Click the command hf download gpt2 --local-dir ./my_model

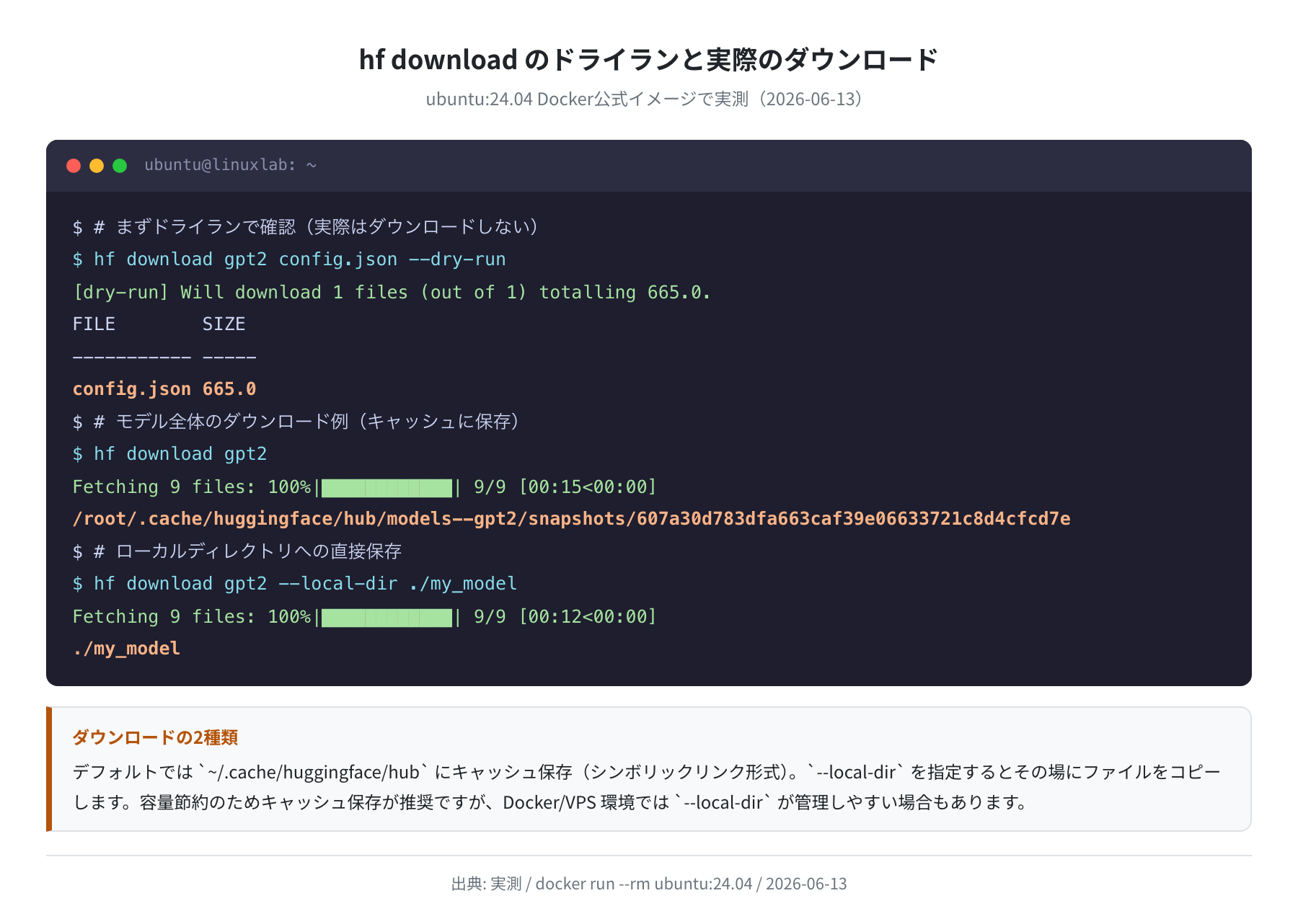(295, 584)
